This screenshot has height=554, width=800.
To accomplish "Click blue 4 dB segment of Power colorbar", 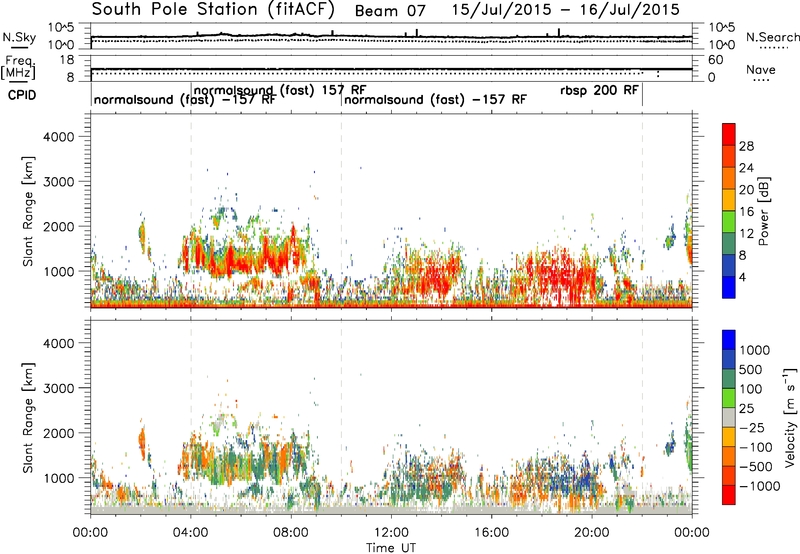I will coord(729,287).
